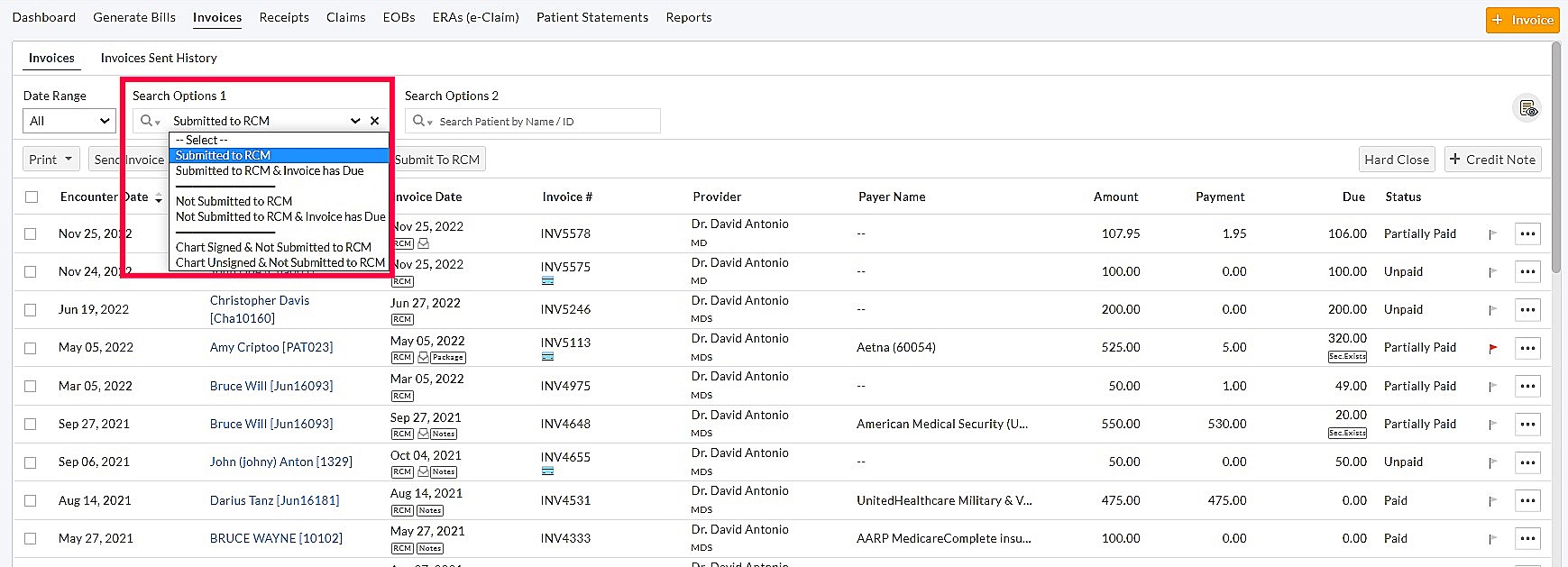Click the flag icon for INV4531
Viewport: 1568px width, 567px height.
coord(1493,501)
